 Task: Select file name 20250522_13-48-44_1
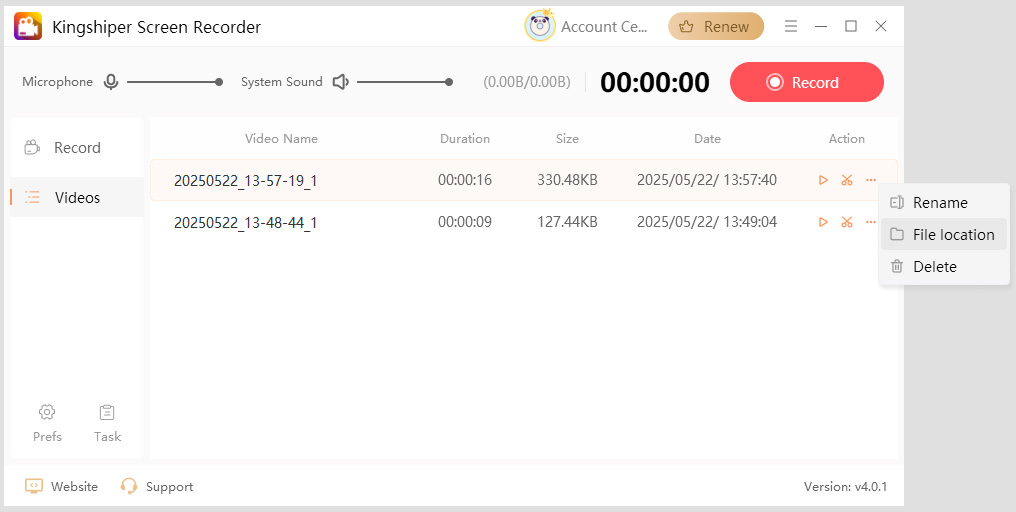pos(246,222)
